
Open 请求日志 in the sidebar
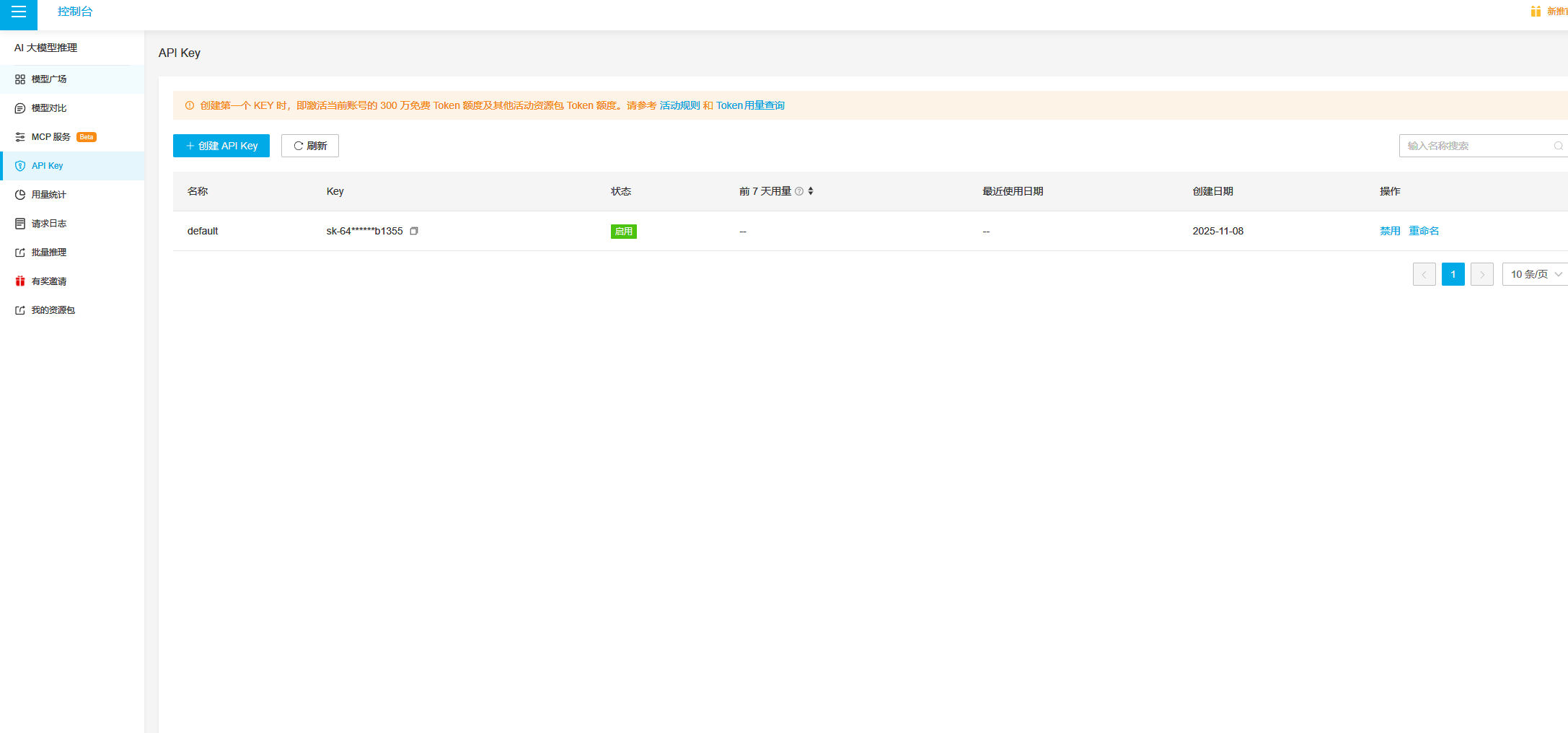coord(72,224)
